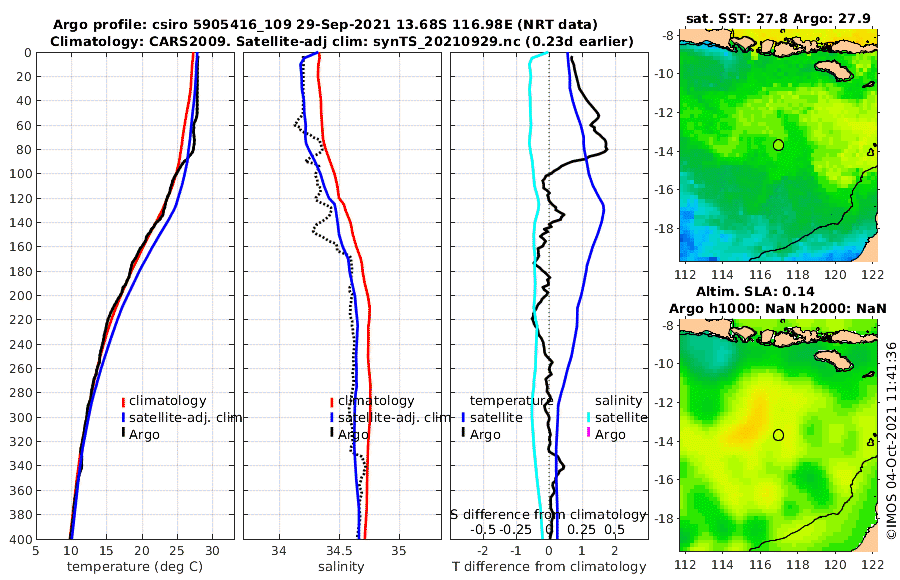Click the Argo profile title line
This screenshot has height=580, width=900.
pyautogui.click(x=325, y=25)
